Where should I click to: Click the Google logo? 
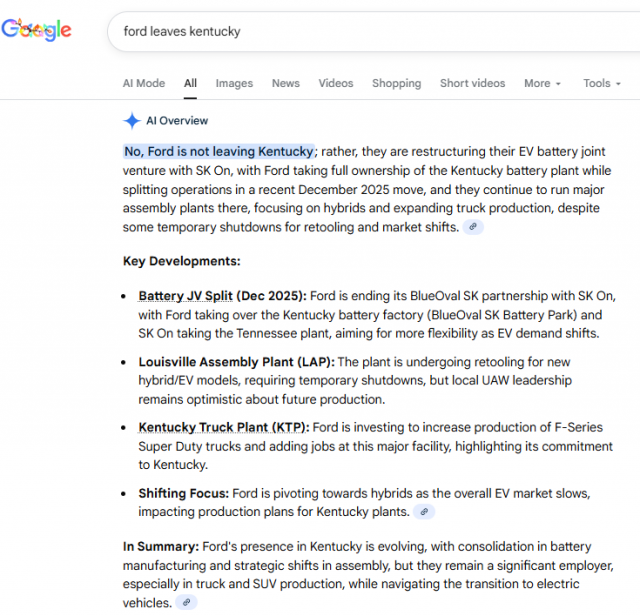37,30
